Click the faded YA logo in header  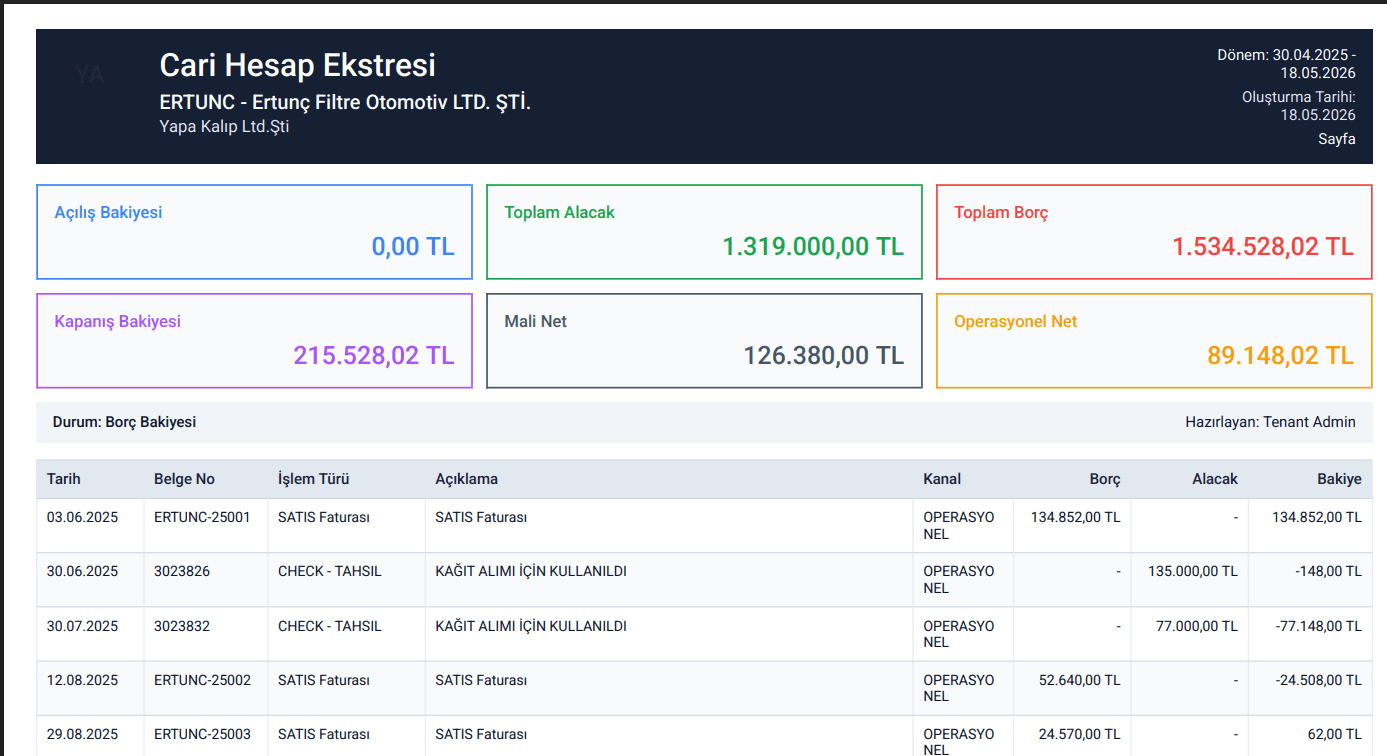[x=89, y=74]
